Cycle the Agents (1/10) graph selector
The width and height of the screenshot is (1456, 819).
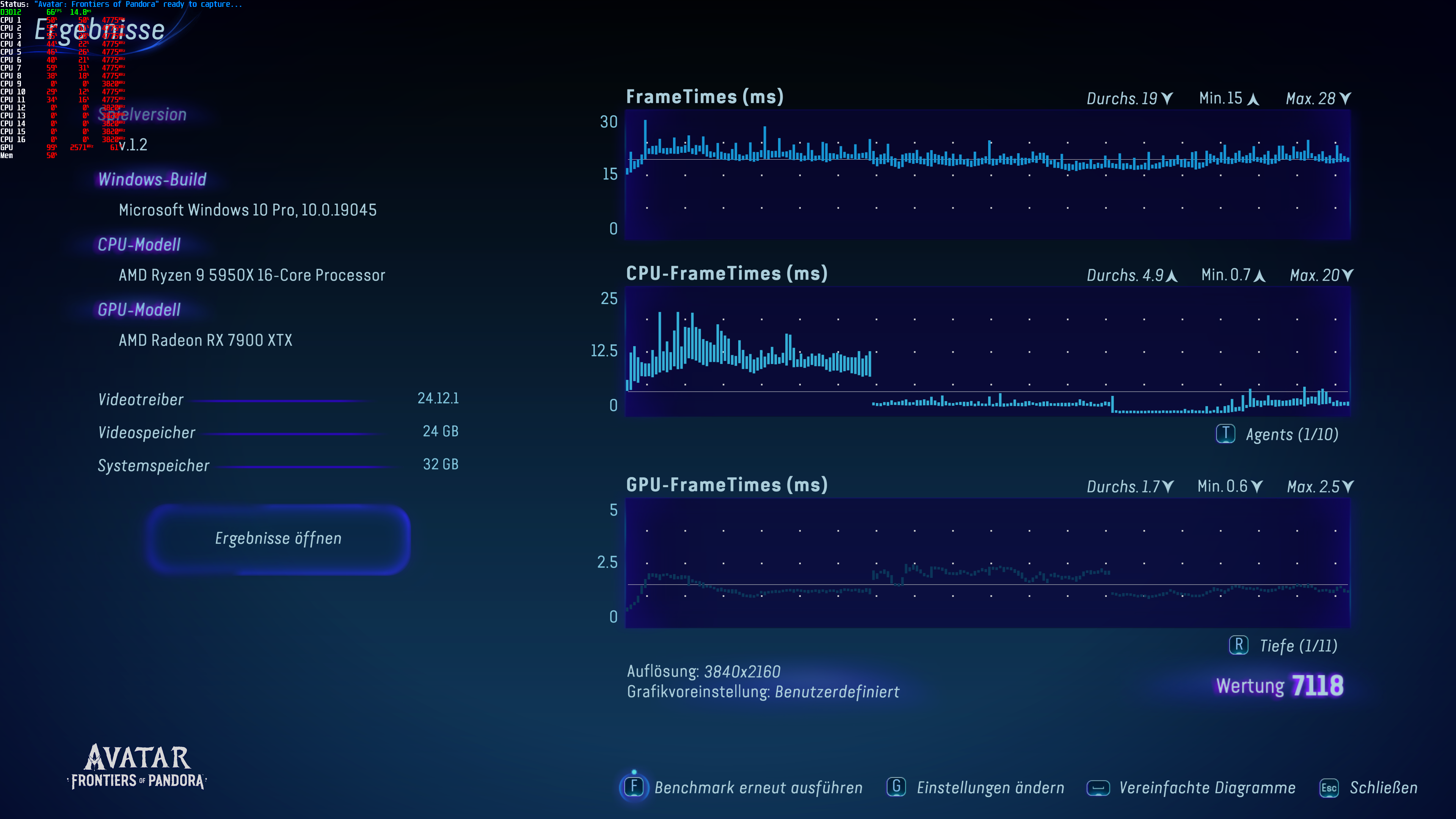click(1291, 435)
